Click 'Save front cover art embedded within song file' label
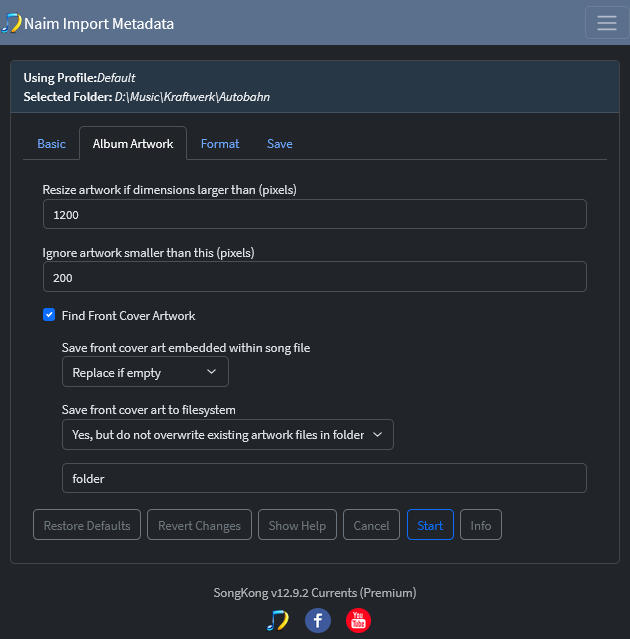Viewport: 630px width, 639px height. click(186, 348)
